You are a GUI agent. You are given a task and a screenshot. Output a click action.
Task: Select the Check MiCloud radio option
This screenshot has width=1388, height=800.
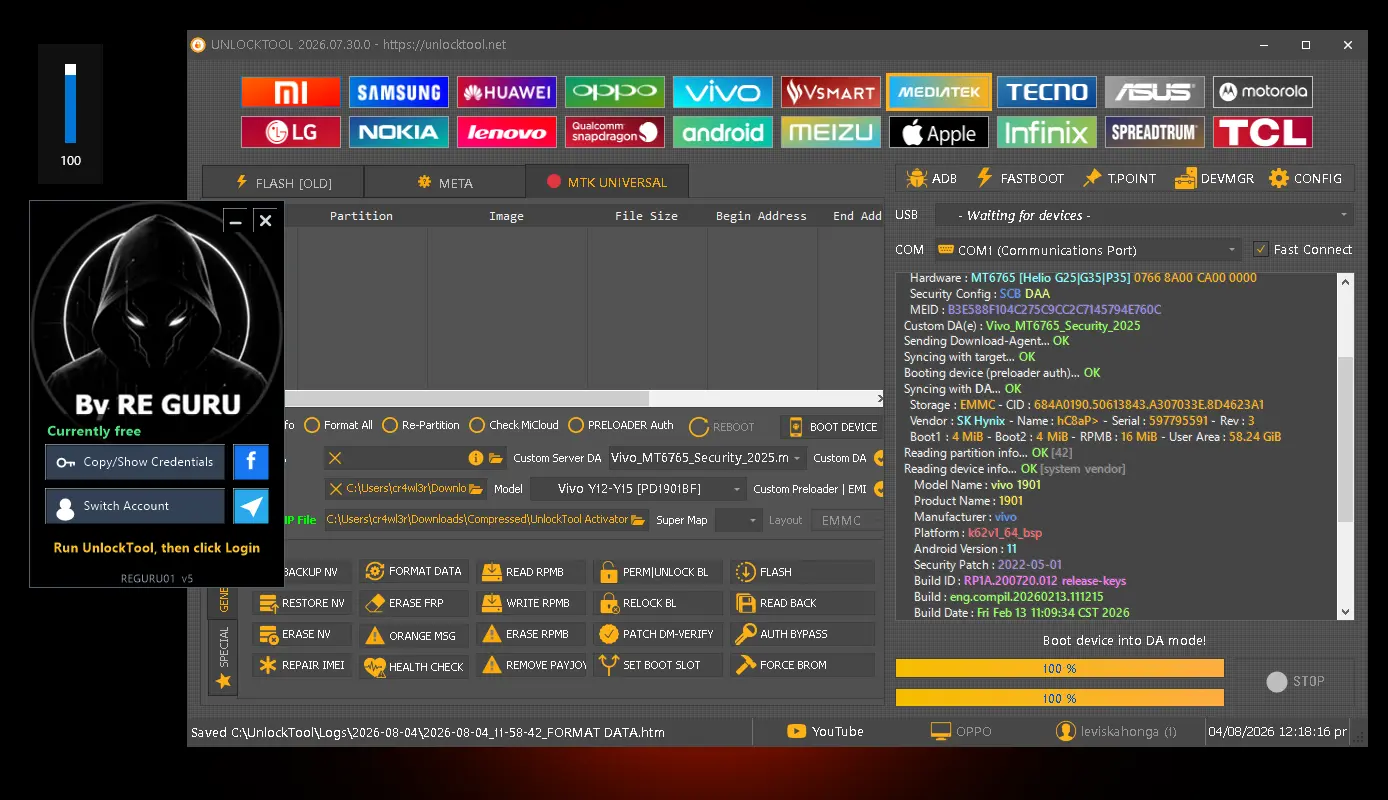coord(514,425)
